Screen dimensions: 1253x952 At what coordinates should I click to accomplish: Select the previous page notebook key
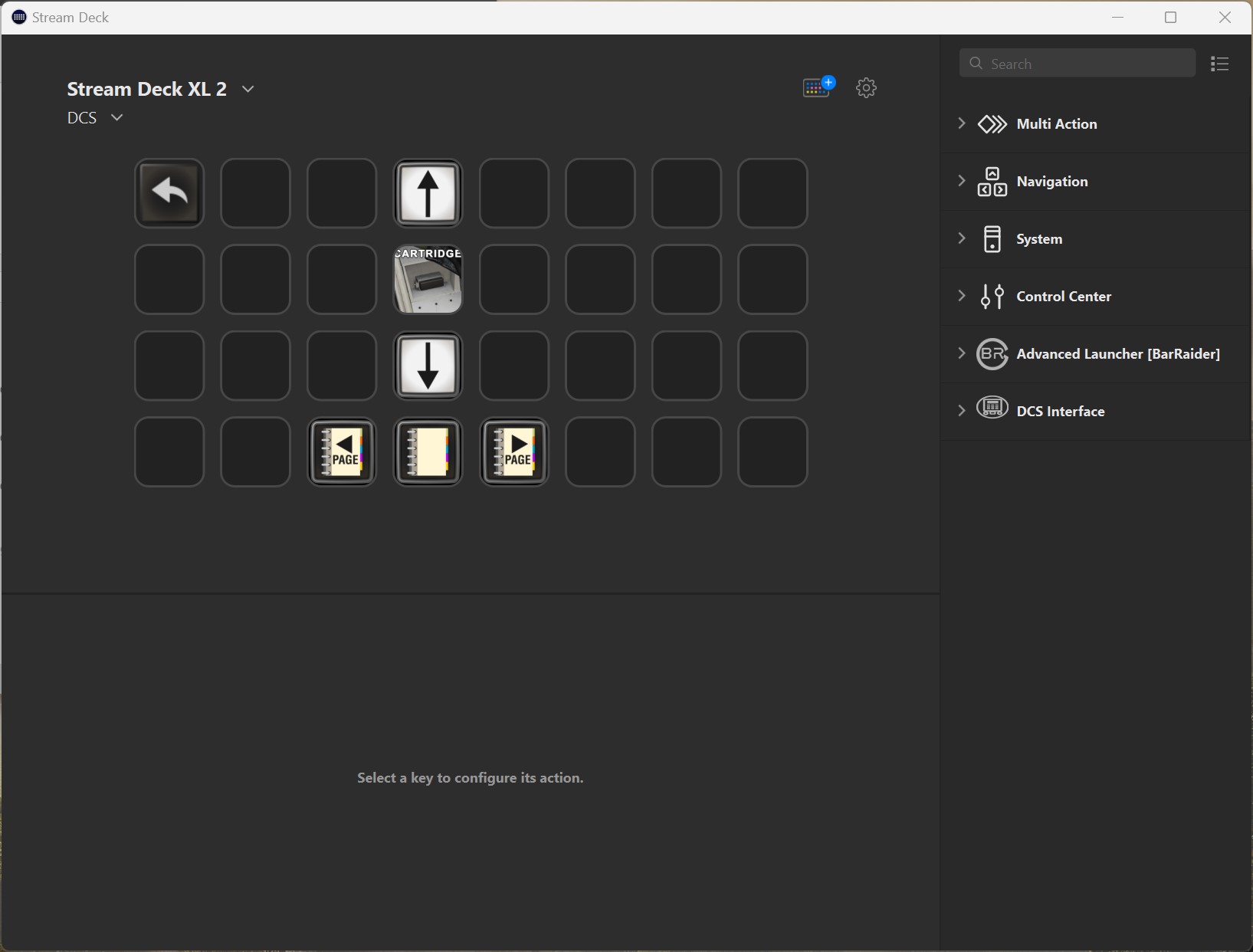click(342, 452)
